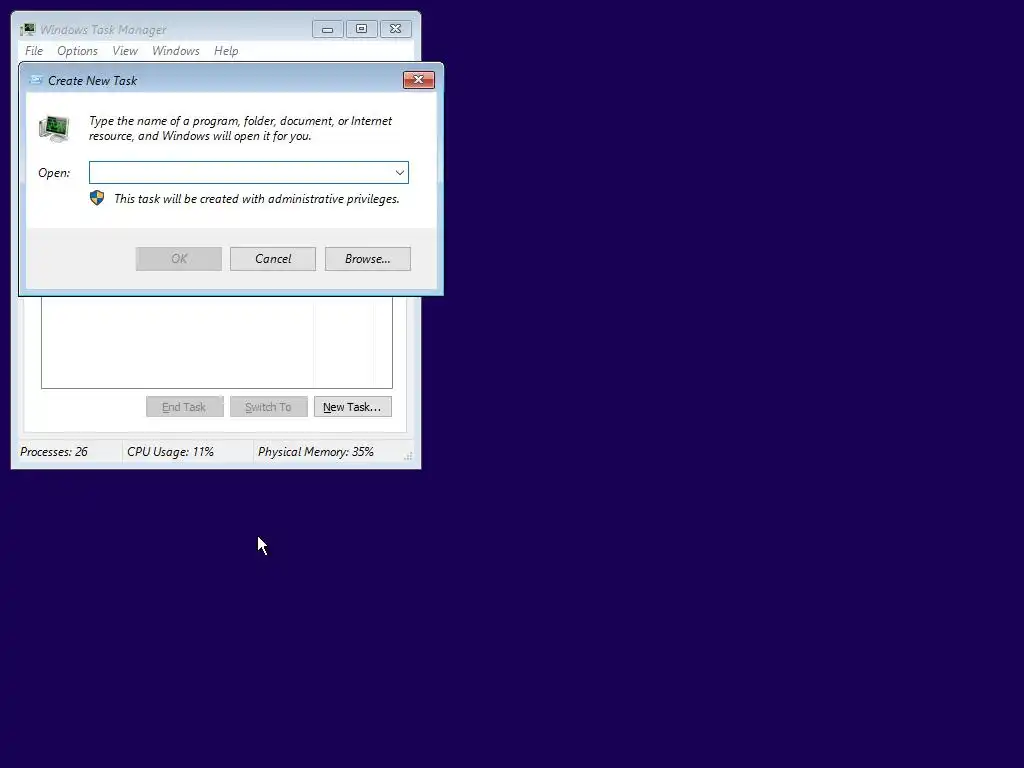Image resolution: width=1024 pixels, height=768 pixels.
Task: Click the Processes: 26 status text
Action: tap(54, 452)
